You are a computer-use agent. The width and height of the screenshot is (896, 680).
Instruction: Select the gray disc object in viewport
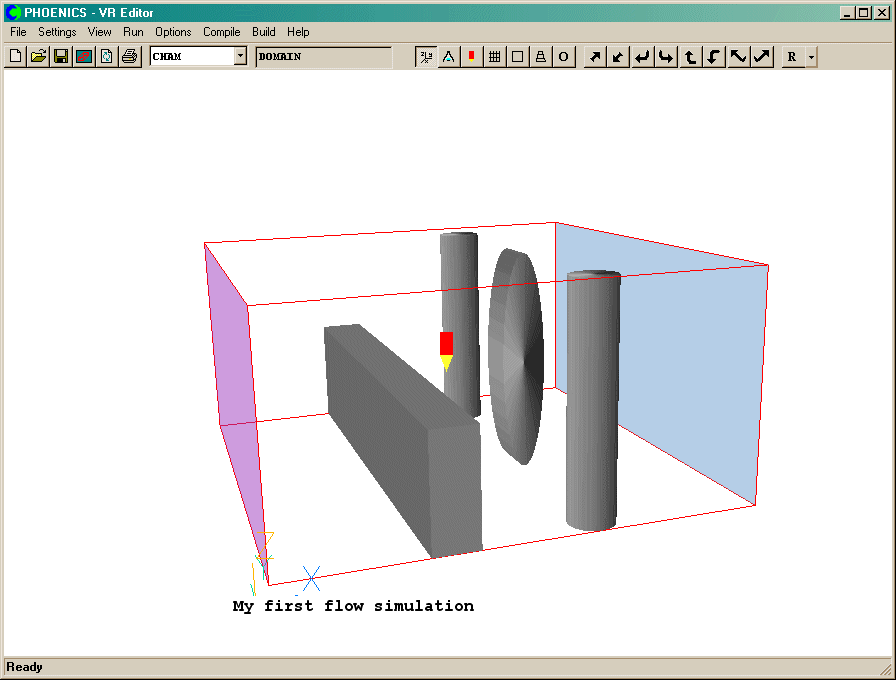(x=515, y=355)
